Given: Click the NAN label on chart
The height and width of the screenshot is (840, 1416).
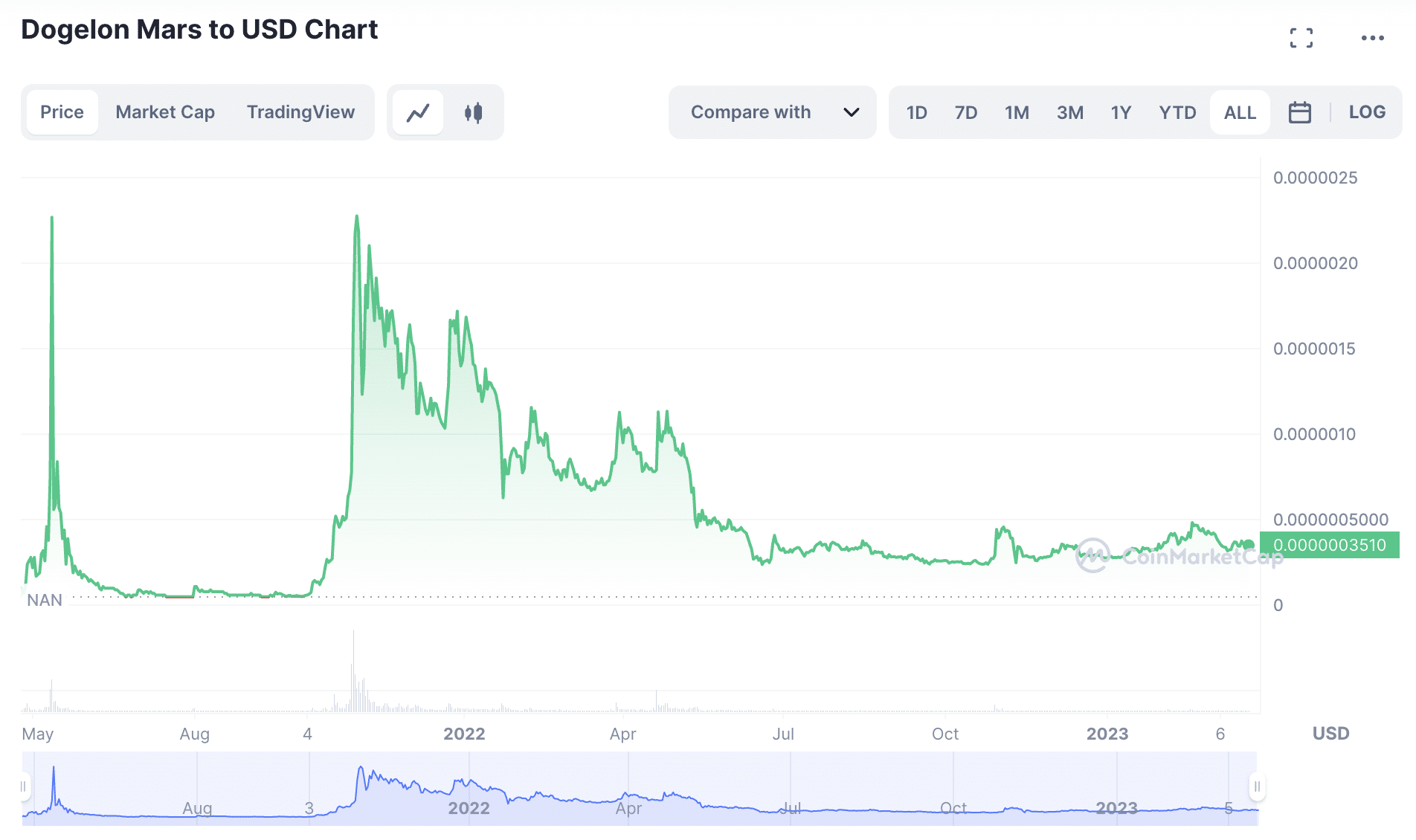Looking at the screenshot, I should pyautogui.click(x=45, y=600).
